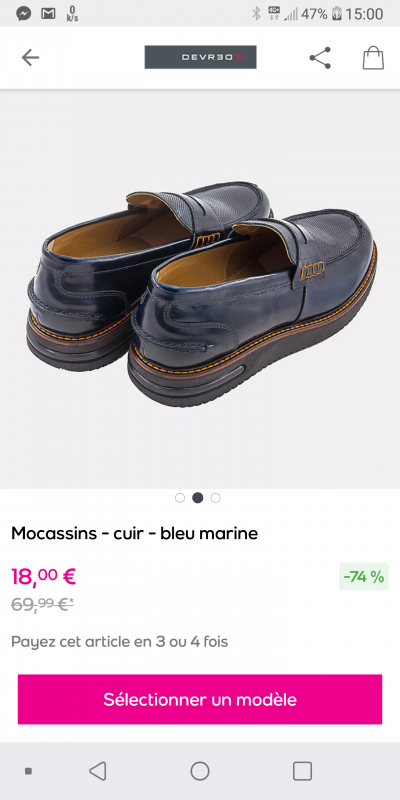Select the first image indicator dot
This screenshot has width=400, height=800.
[x=180, y=498]
